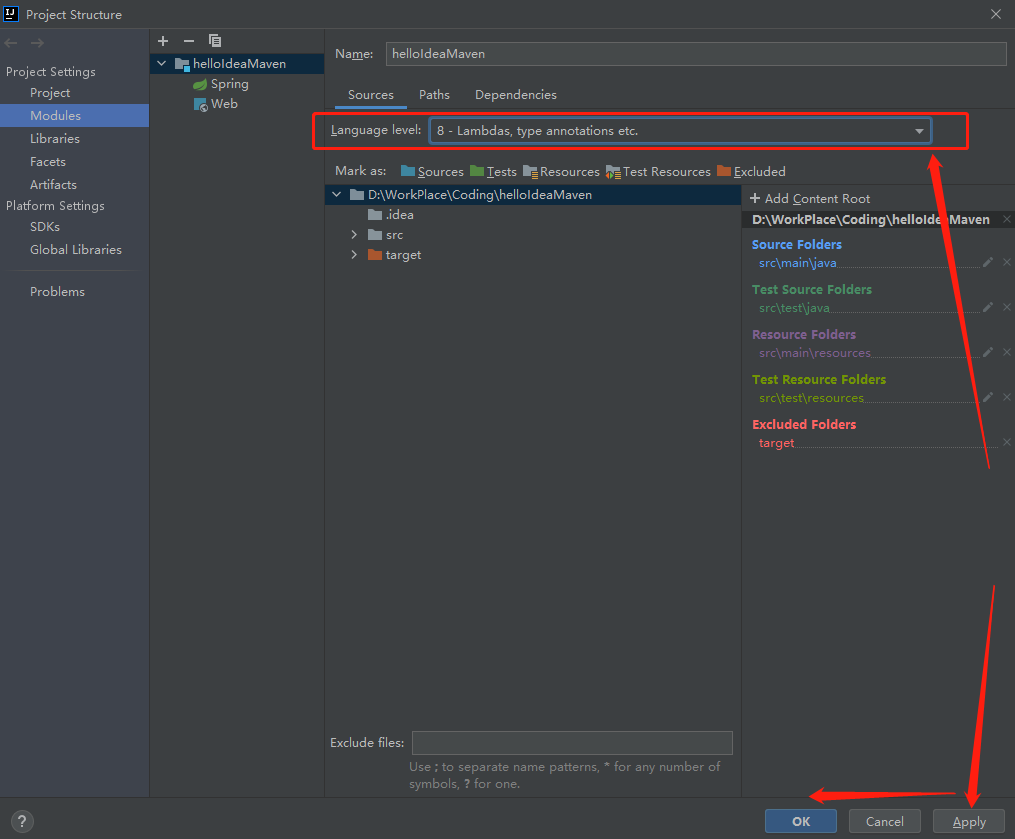Screen dimensions: 1015x839
Task: Expand the src folder in the tree
Action: [353, 234]
